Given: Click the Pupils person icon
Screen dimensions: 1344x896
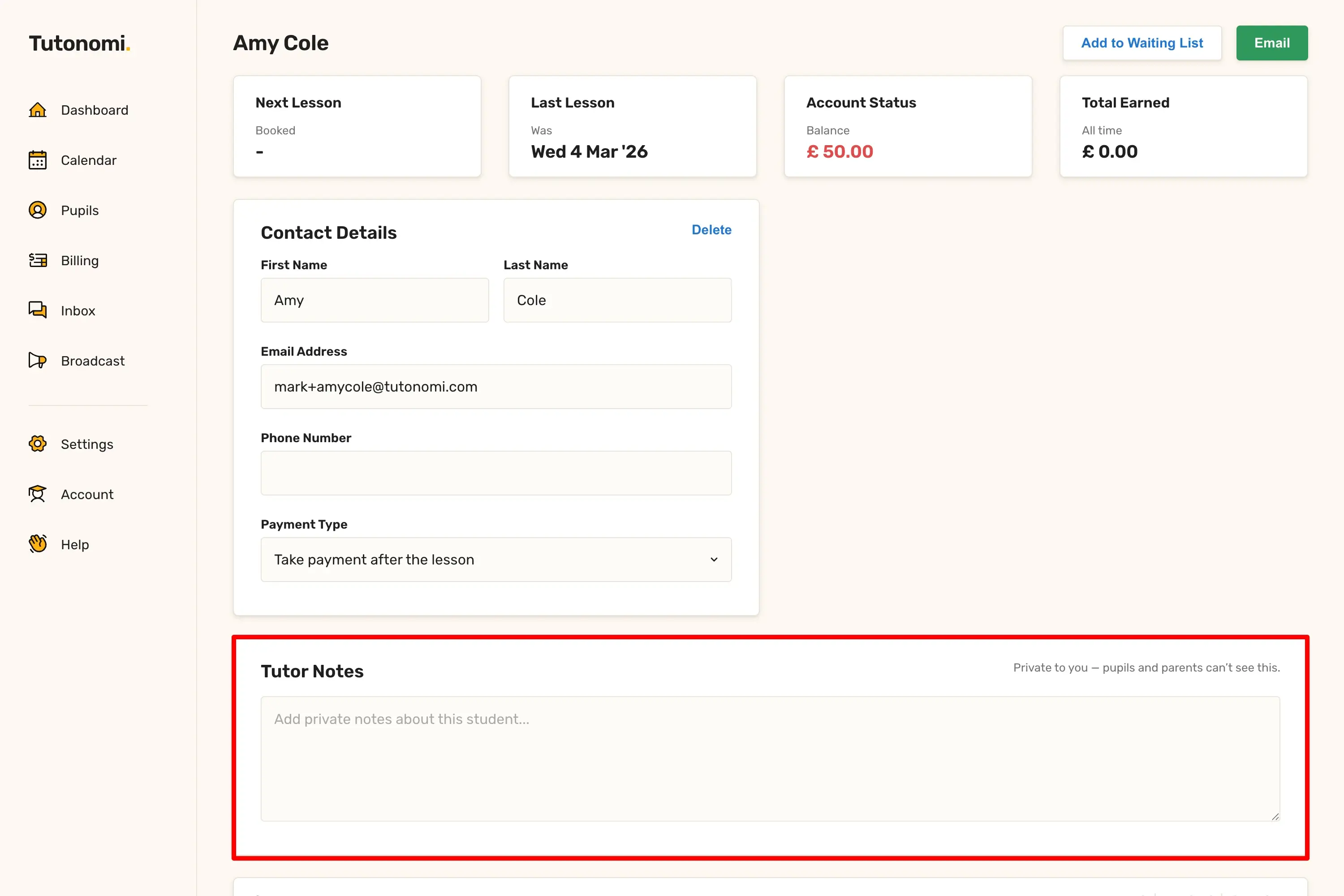Looking at the screenshot, I should [x=38, y=210].
